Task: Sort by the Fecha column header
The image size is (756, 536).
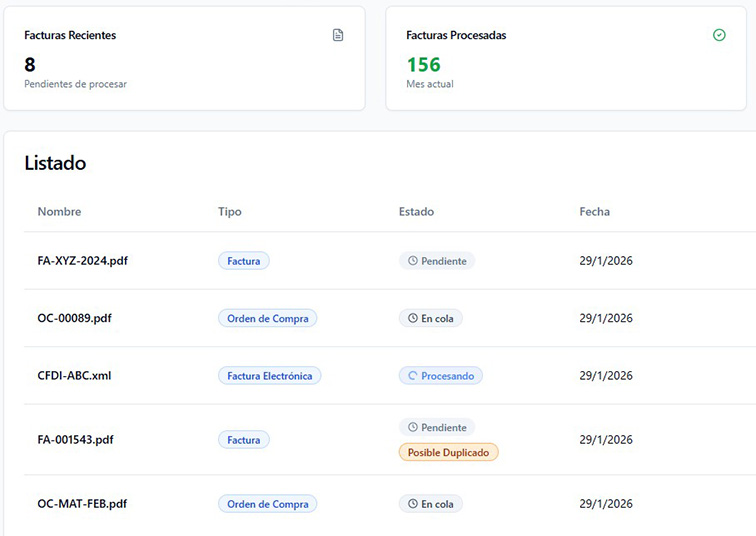Action: (x=594, y=212)
